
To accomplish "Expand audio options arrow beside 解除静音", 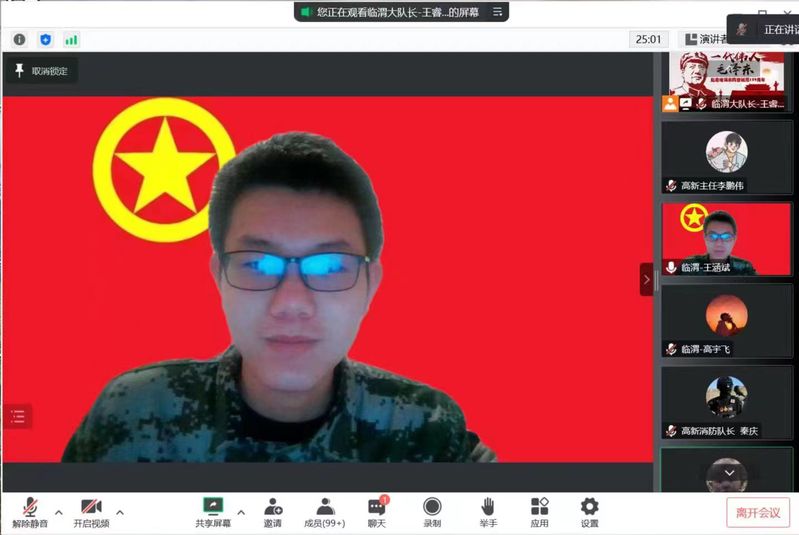I will tap(59, 512).
